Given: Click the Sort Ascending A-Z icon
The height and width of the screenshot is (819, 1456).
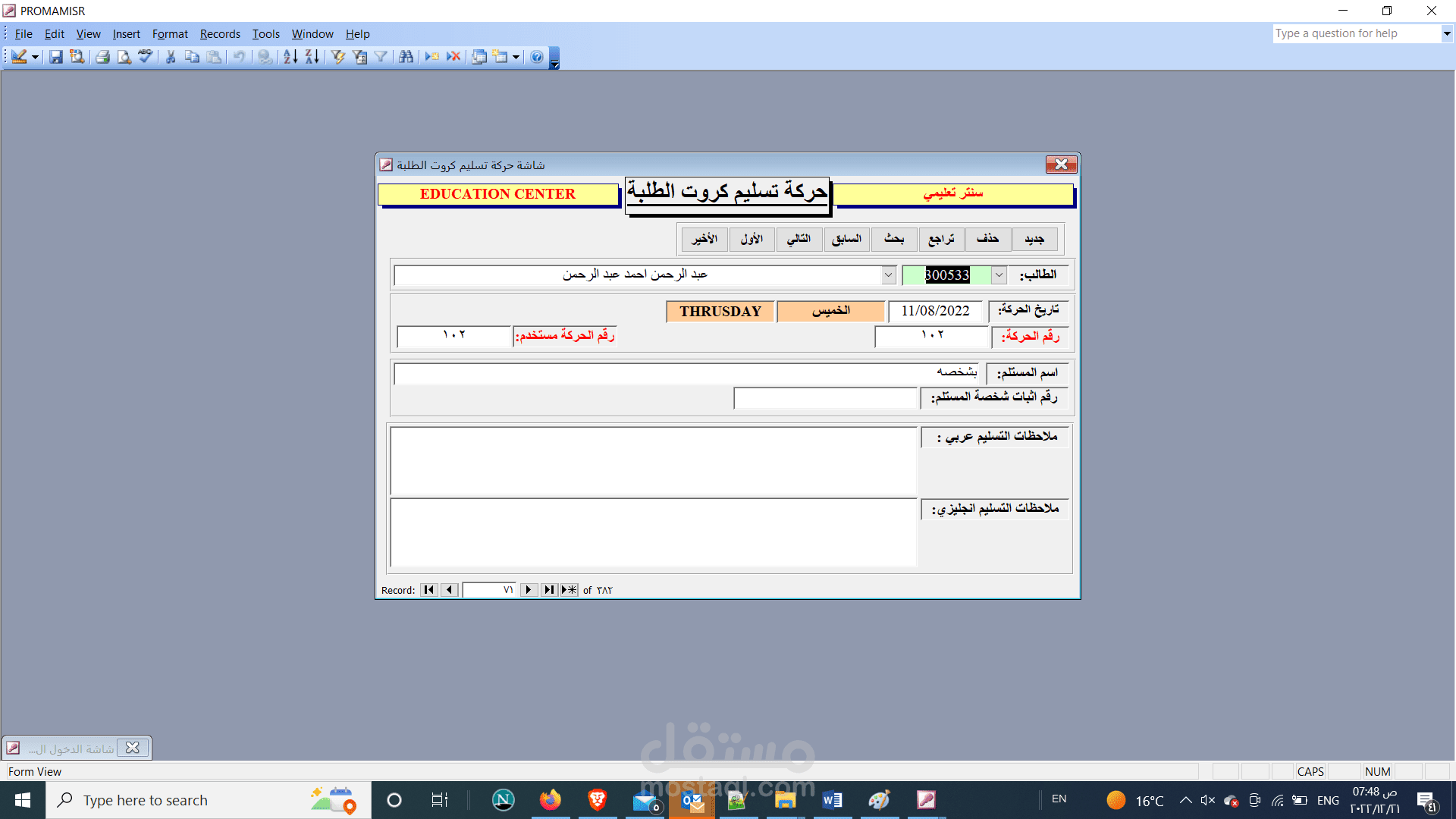Looking at the screenshot, I should (290, 57).
